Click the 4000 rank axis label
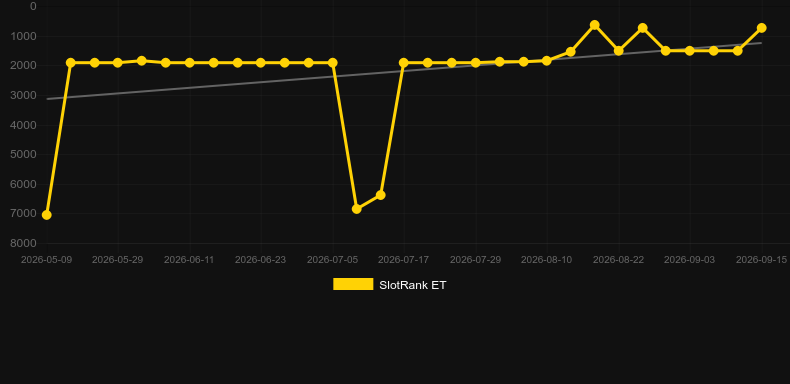Image resolution: width=790 pixels, height=384 pixels. pos(24,125)
